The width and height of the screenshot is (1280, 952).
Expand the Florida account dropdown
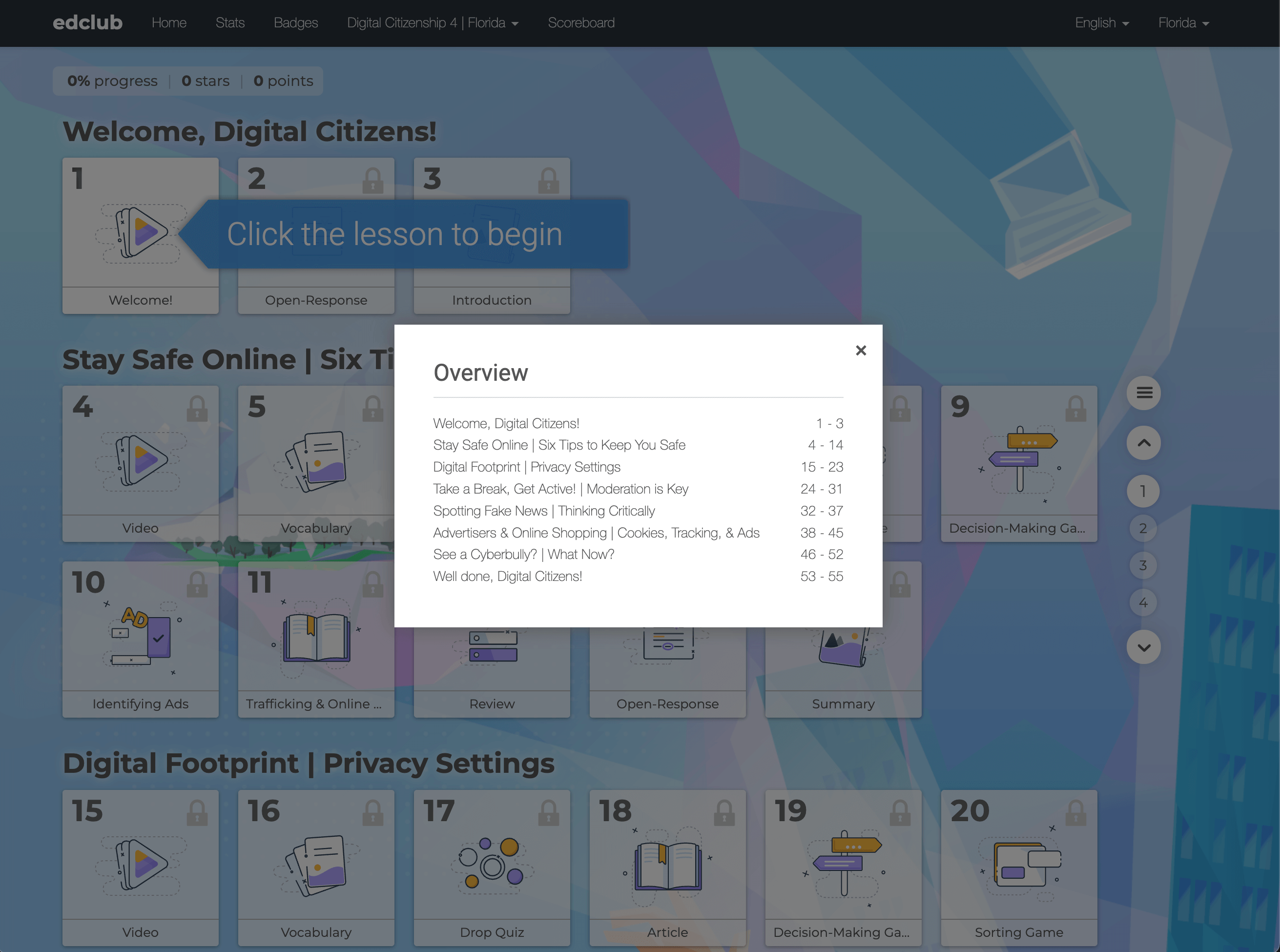(x=1183, y=23)
